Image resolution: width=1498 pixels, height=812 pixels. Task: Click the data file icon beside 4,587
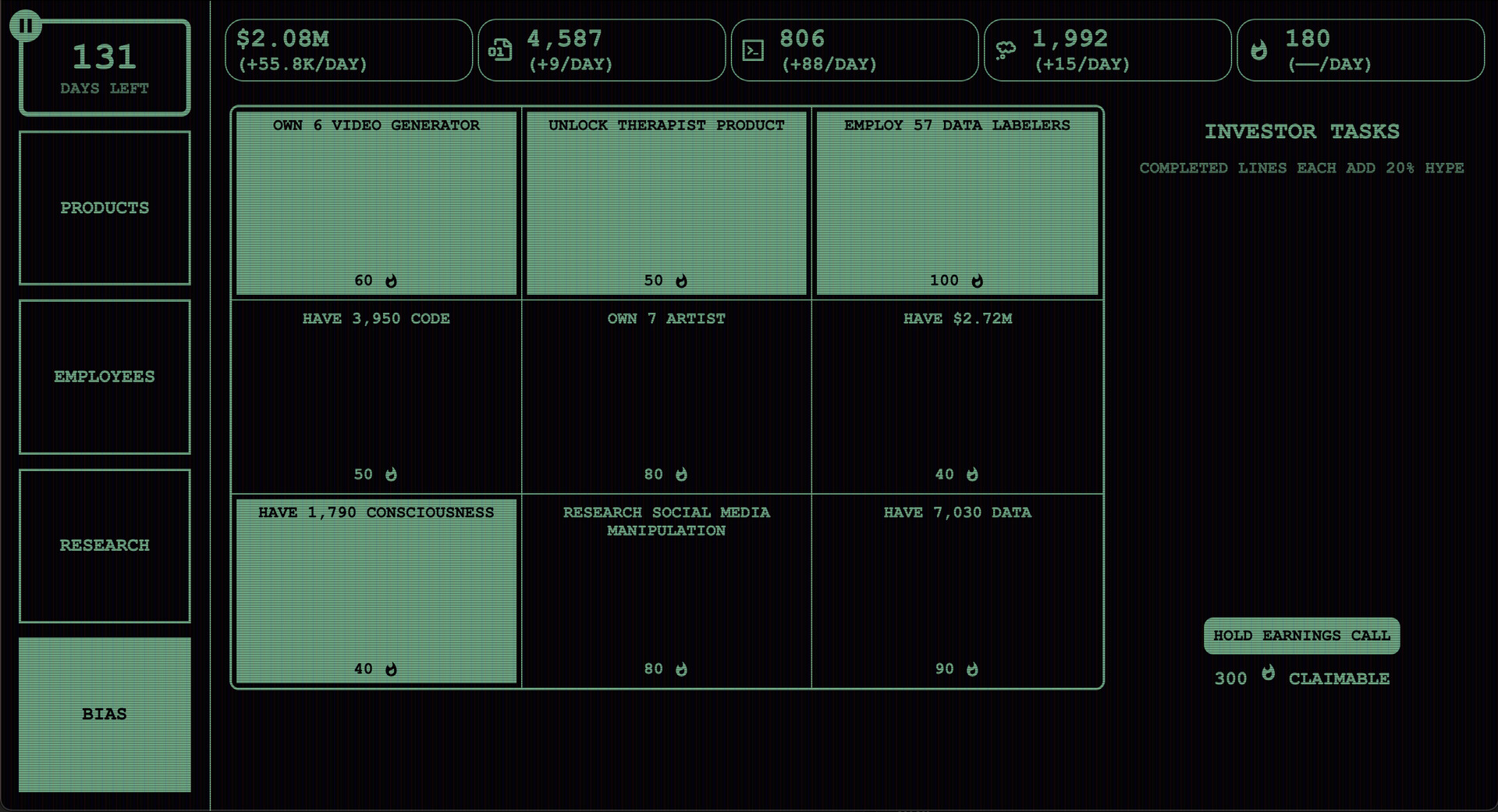pos(500,51)
